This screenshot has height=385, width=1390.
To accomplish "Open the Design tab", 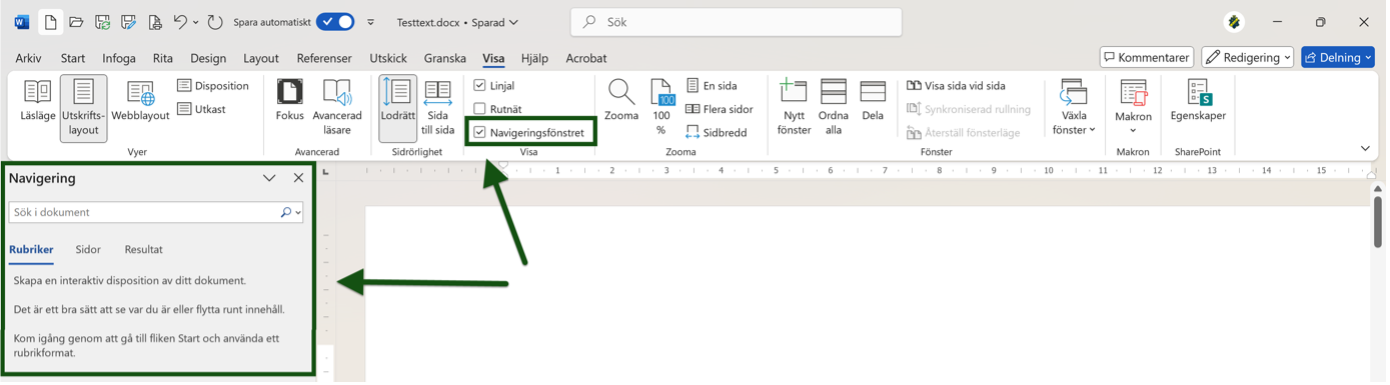I will coord(208,58).
